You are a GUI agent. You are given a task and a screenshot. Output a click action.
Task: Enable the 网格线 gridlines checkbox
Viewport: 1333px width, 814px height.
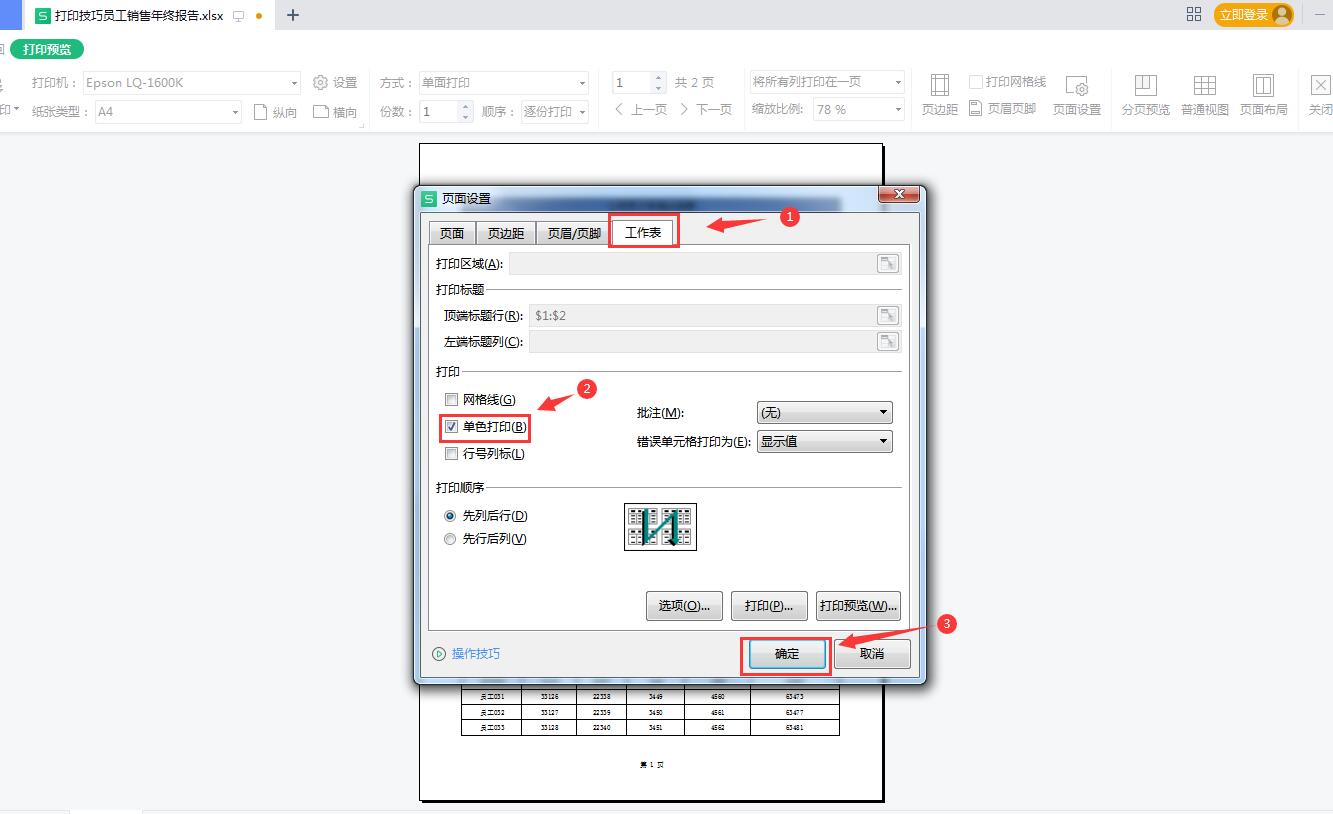pos(452,400)
